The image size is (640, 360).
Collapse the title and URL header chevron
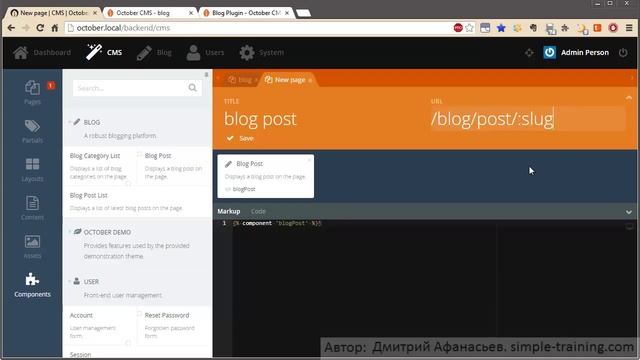pyautogui.click(x=629, y=98)
